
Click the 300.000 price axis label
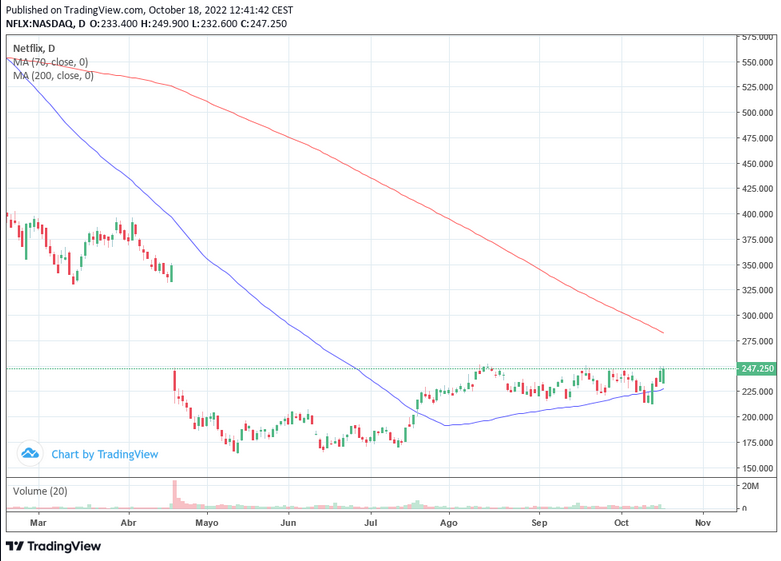[x=757, y=315]
